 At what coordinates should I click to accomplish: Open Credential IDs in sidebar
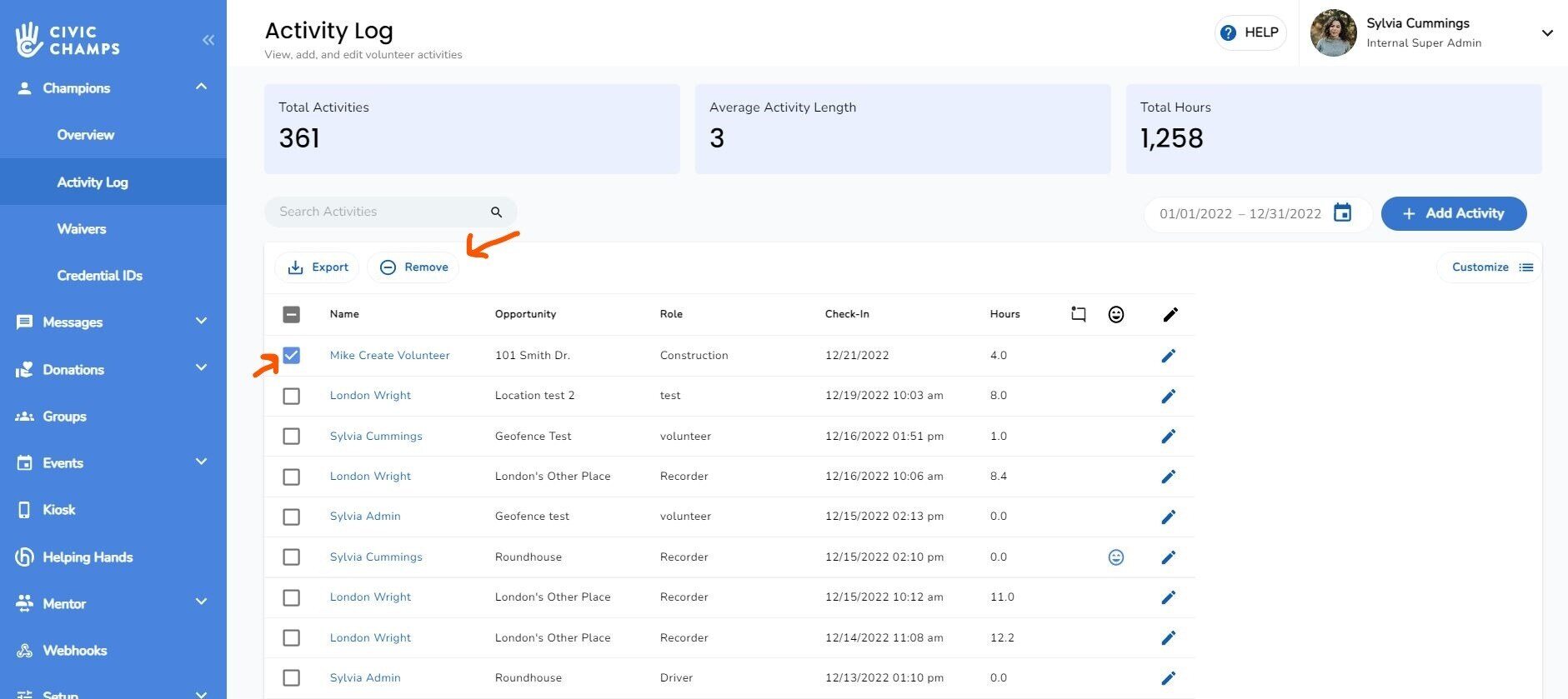99,276
